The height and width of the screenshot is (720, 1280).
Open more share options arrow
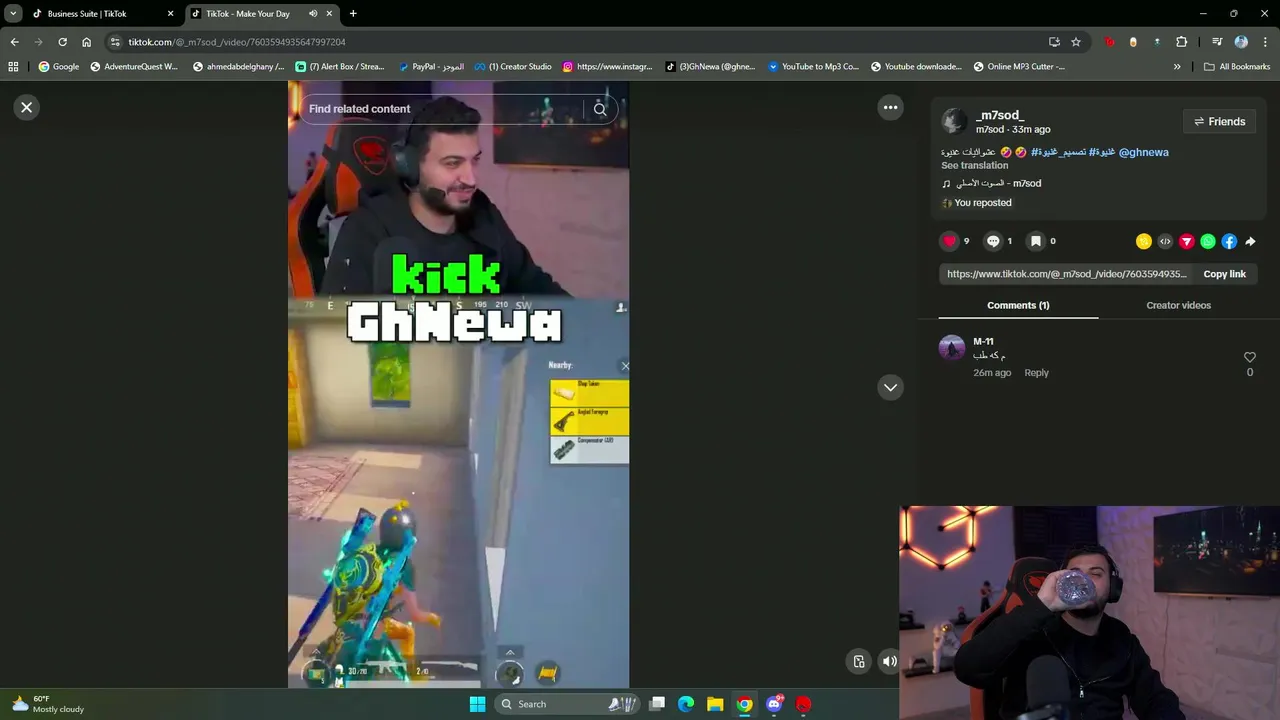point(1250,241)
